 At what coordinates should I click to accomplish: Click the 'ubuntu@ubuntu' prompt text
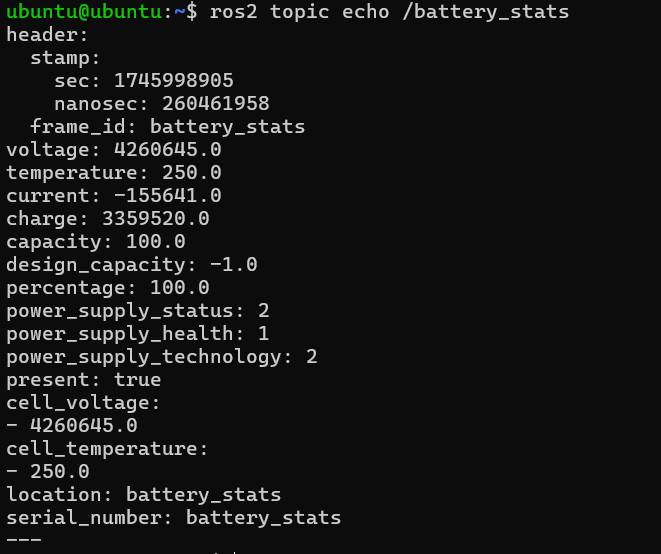(84, 11)
